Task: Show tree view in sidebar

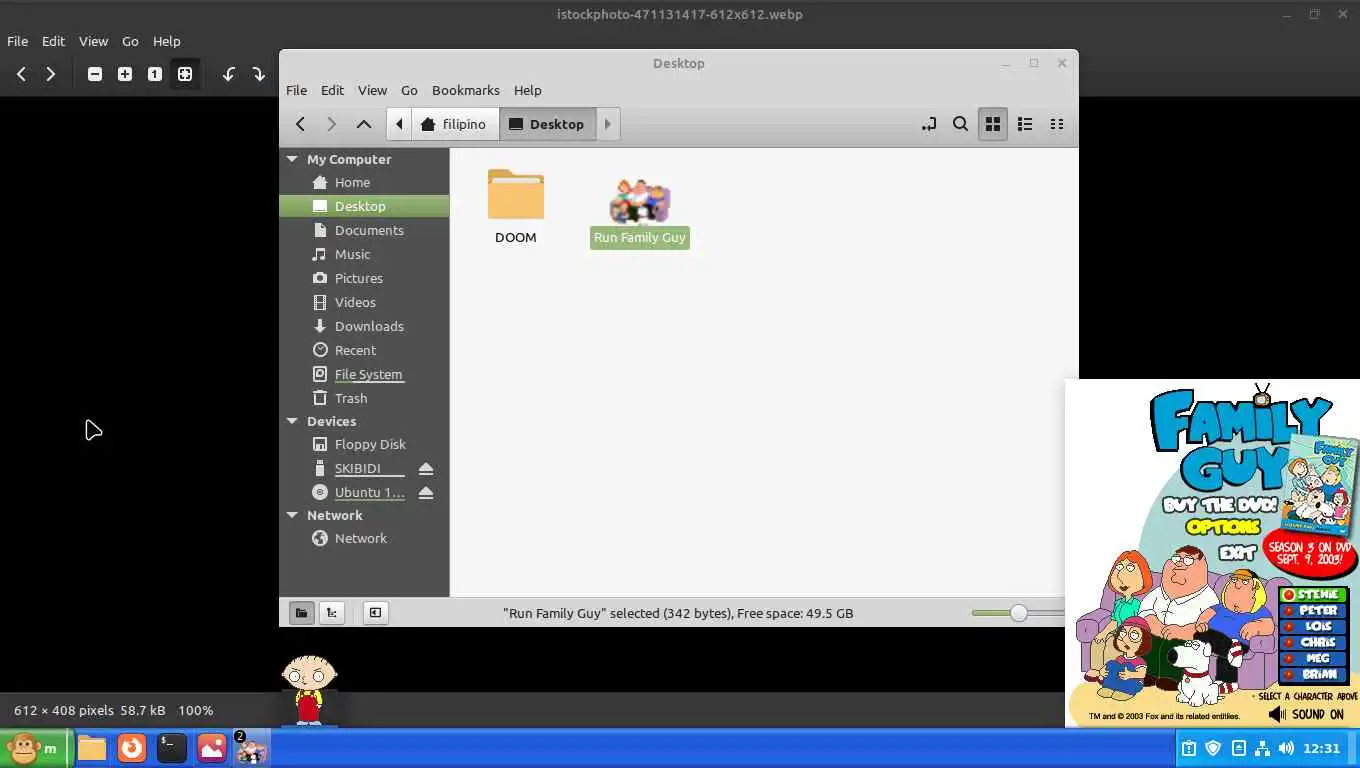Action: click(331, 613)
